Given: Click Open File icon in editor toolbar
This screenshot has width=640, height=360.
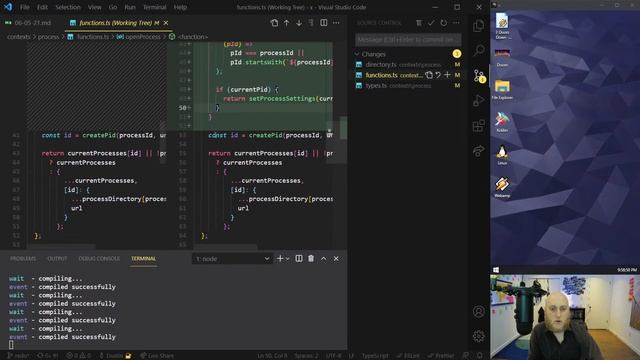Looking at the screenshot, I should click(x=274, y=23).
